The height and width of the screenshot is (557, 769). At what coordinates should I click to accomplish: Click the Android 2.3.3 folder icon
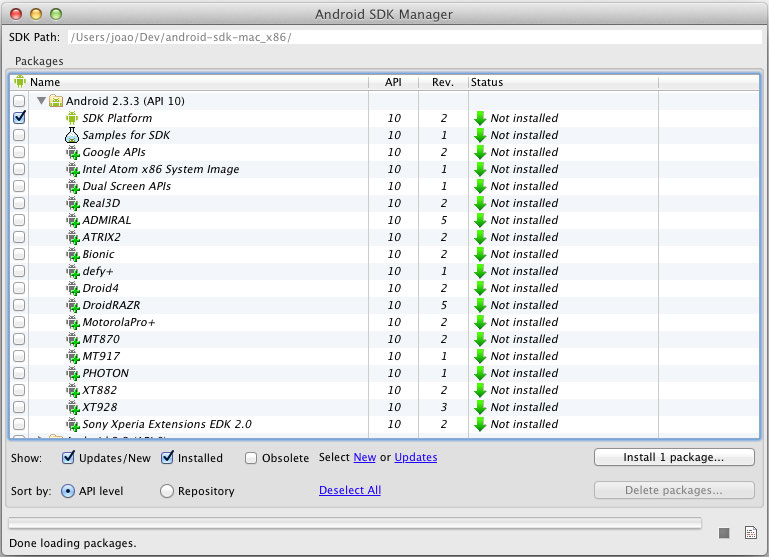point(56,101)
